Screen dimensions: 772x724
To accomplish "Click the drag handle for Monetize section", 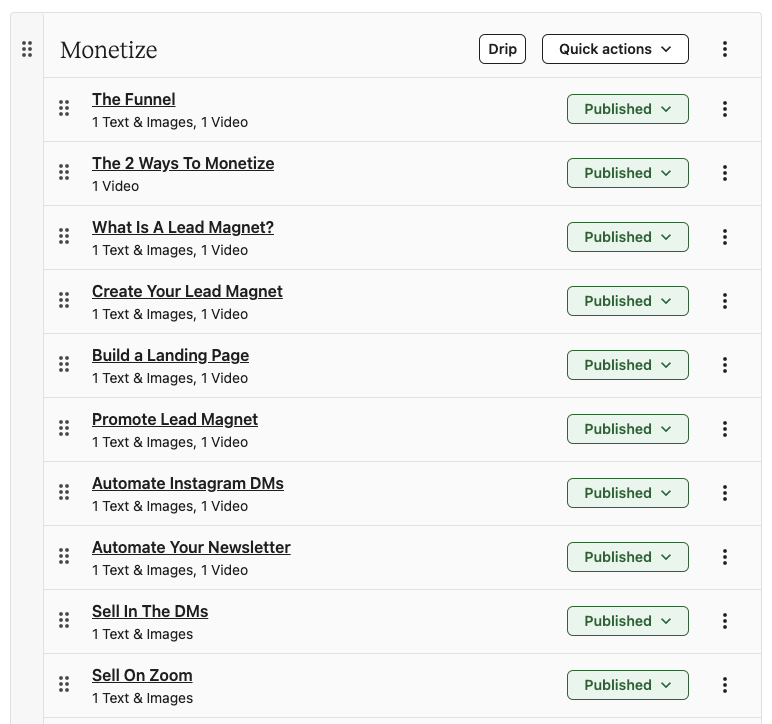I will tap(27, 49).
